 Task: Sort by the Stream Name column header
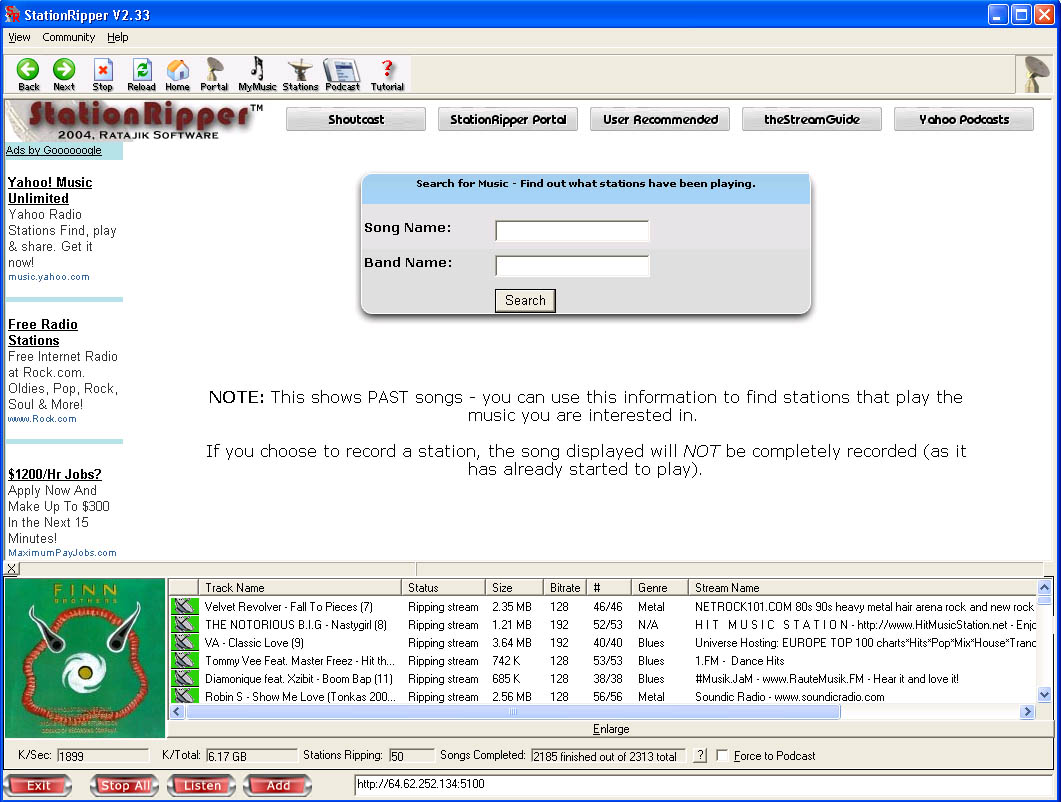tap(863, 587)
